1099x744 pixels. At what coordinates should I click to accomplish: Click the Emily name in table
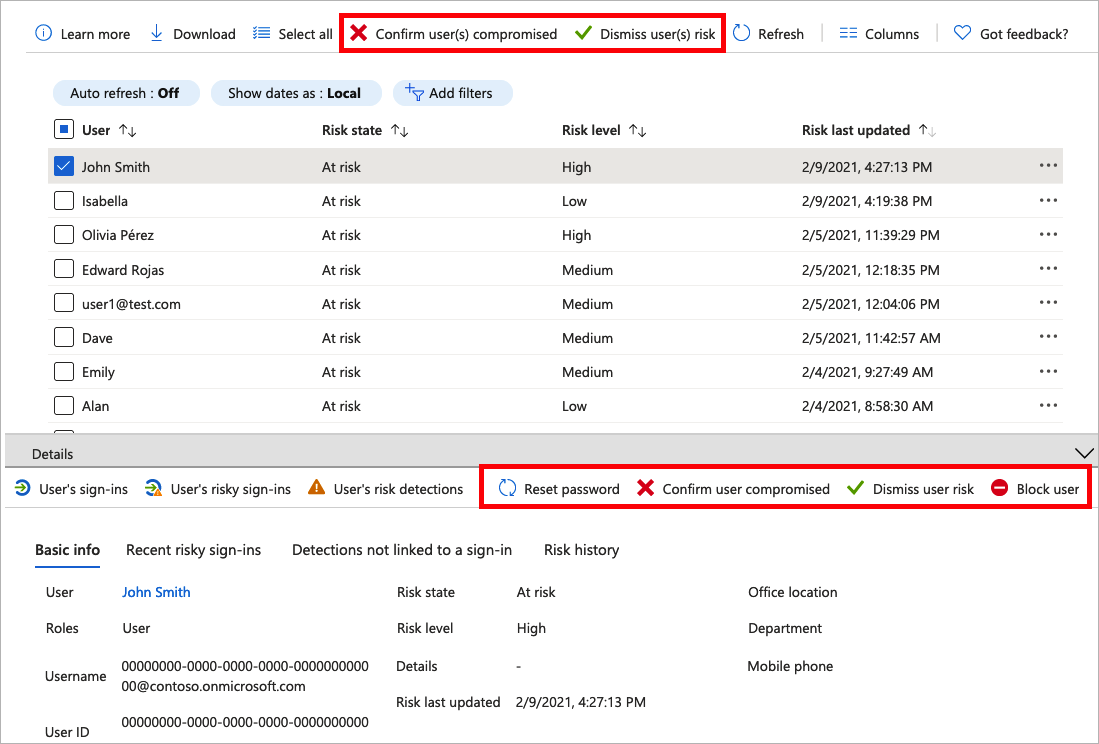[x=98, y=372]
